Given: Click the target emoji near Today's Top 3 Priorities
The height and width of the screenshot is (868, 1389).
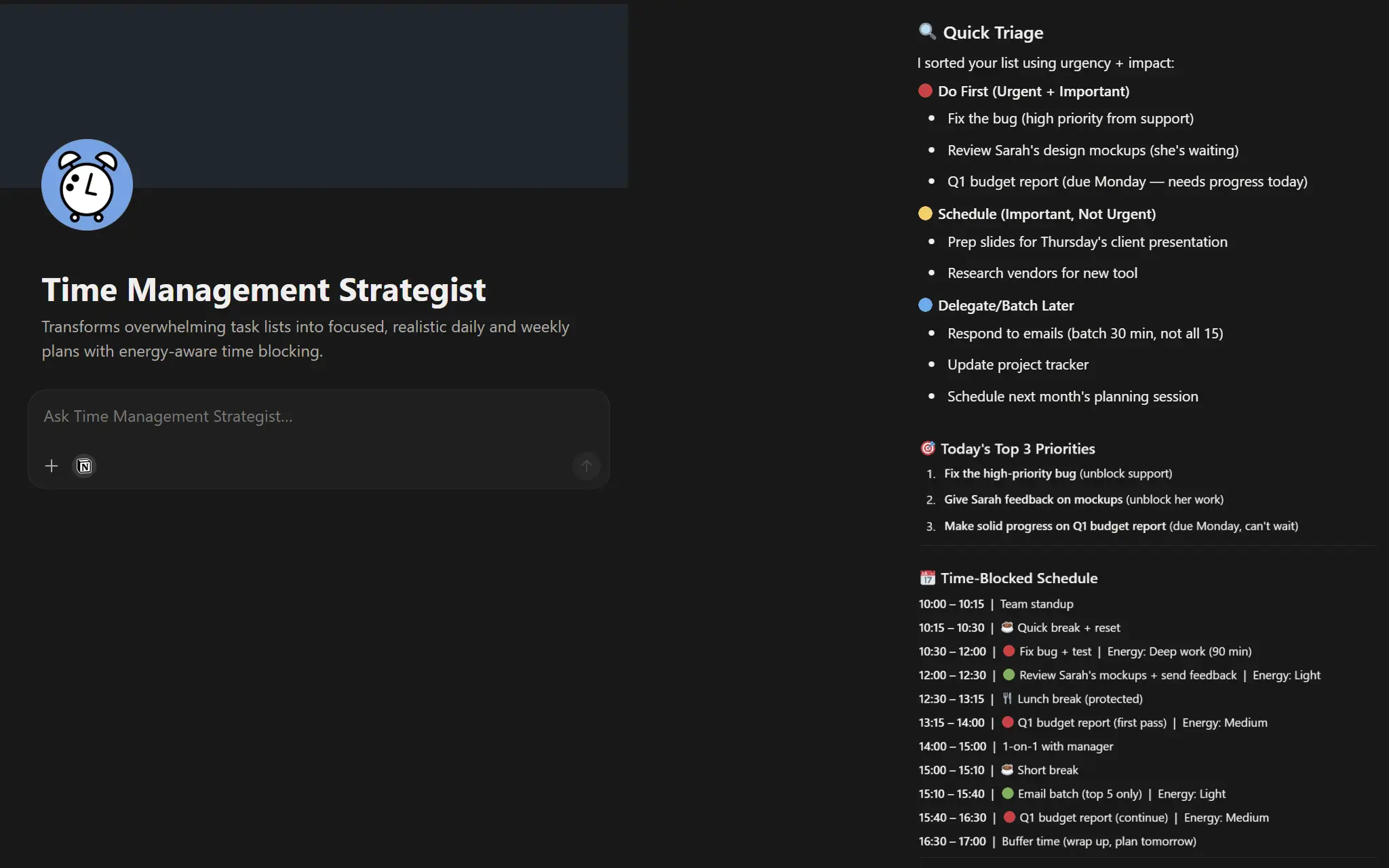Looking at the screenshot, I should tap(926, 448).
